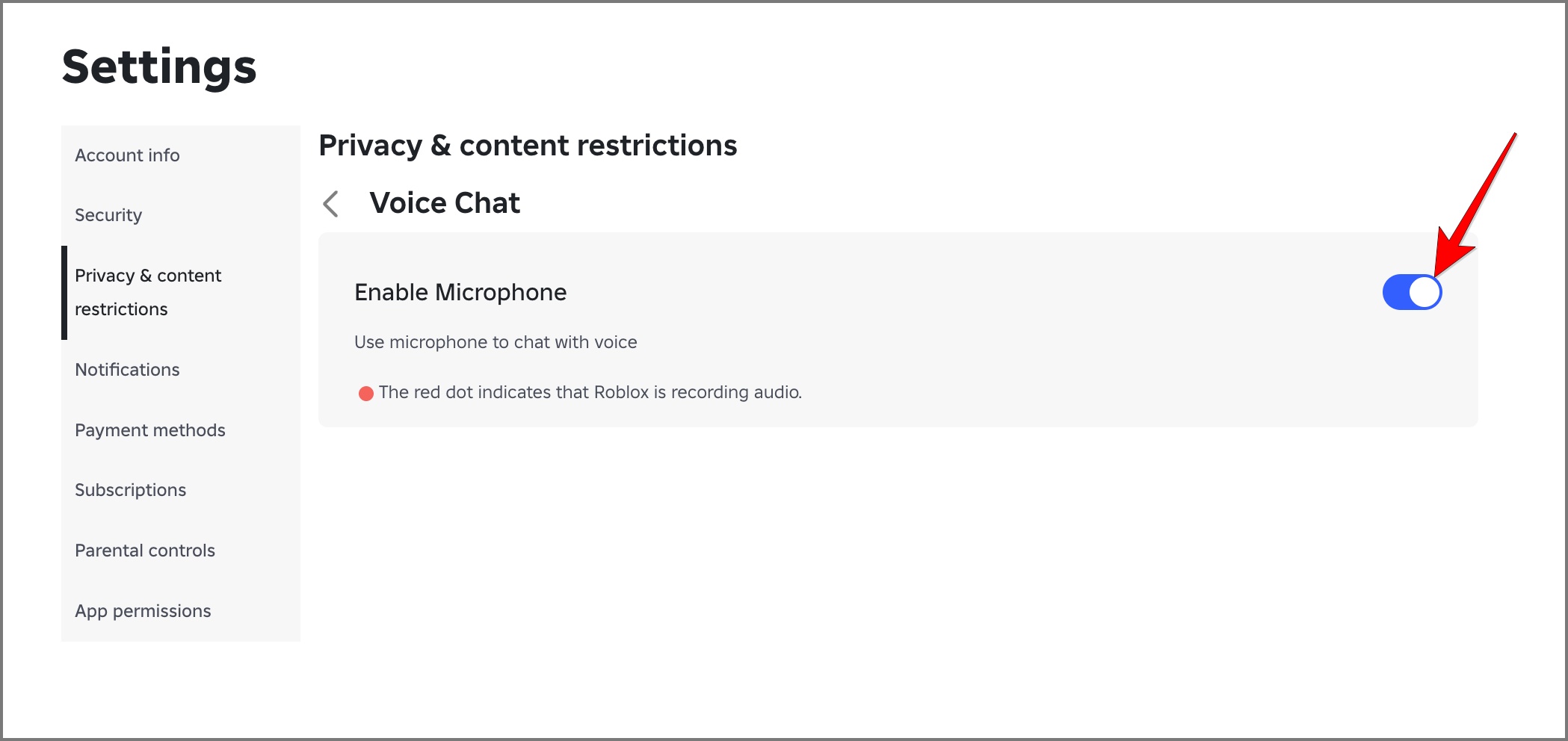
Task: Click the microphone usage description text
Action: coord(496,341)
